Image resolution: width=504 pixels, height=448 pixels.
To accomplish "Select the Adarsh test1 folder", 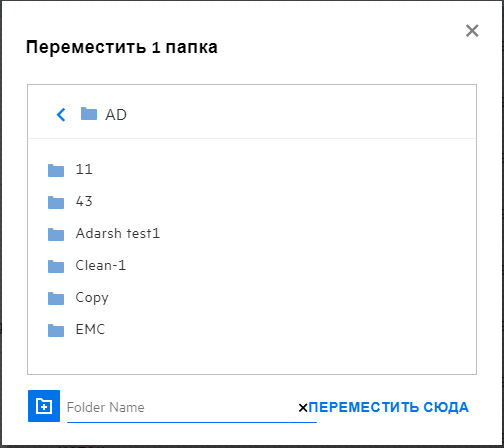I will 118,233.
